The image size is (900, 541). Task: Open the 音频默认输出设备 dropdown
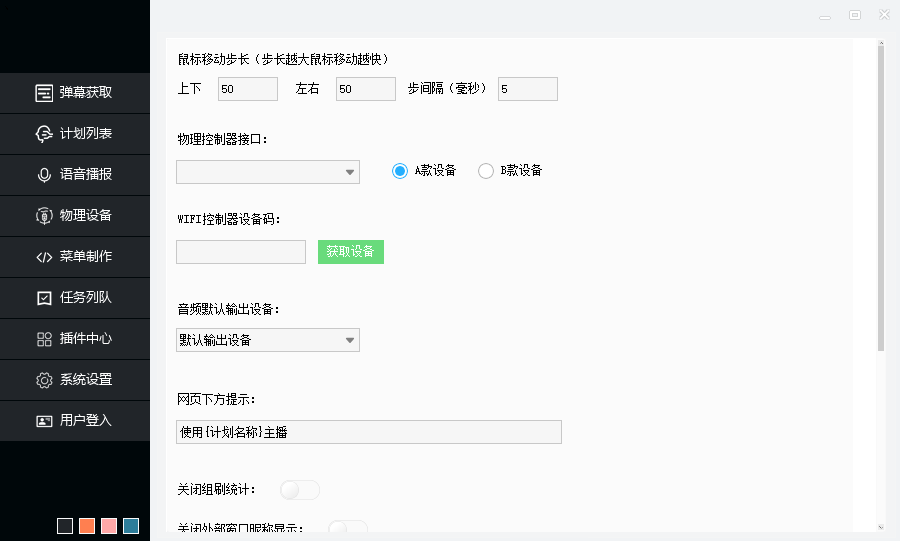pos(267,340)
